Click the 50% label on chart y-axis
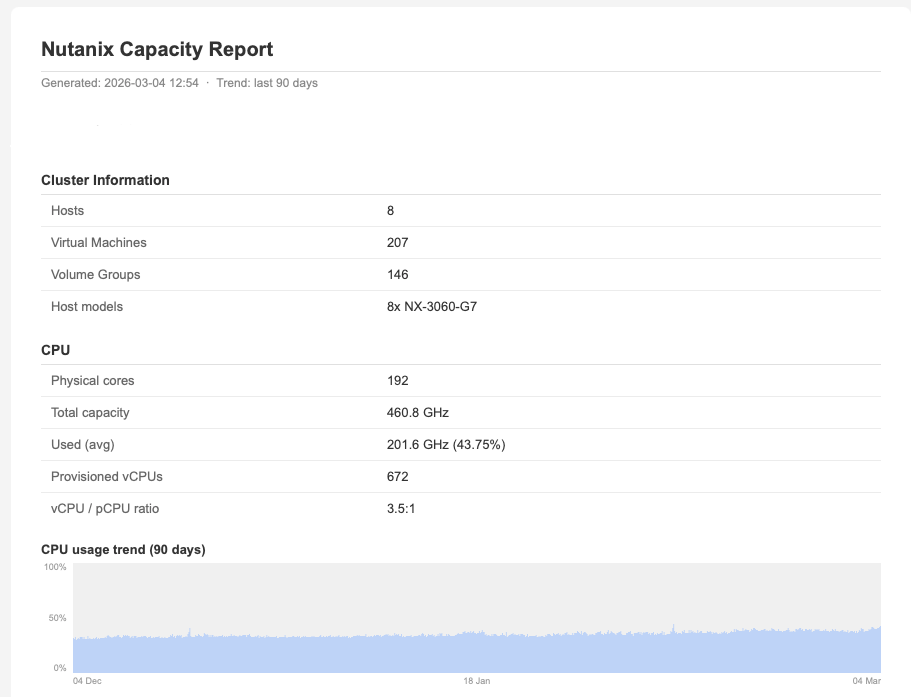Image resolution: width=911 pixels, height=697 pixels. point(55,618)
